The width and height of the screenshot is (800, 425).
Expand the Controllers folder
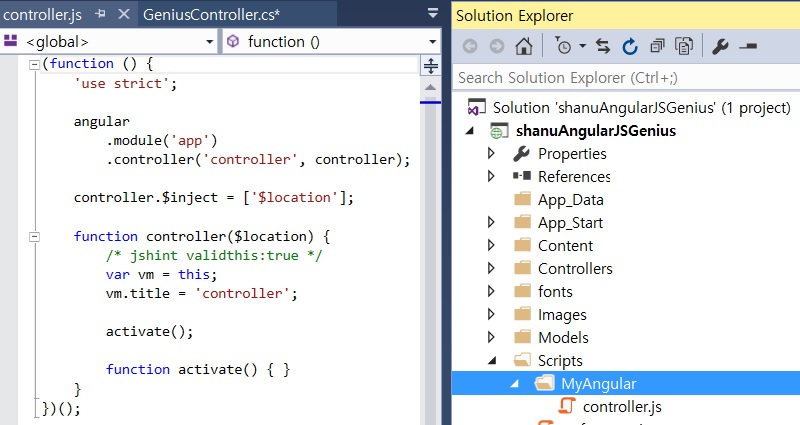(x=491, y=269)
